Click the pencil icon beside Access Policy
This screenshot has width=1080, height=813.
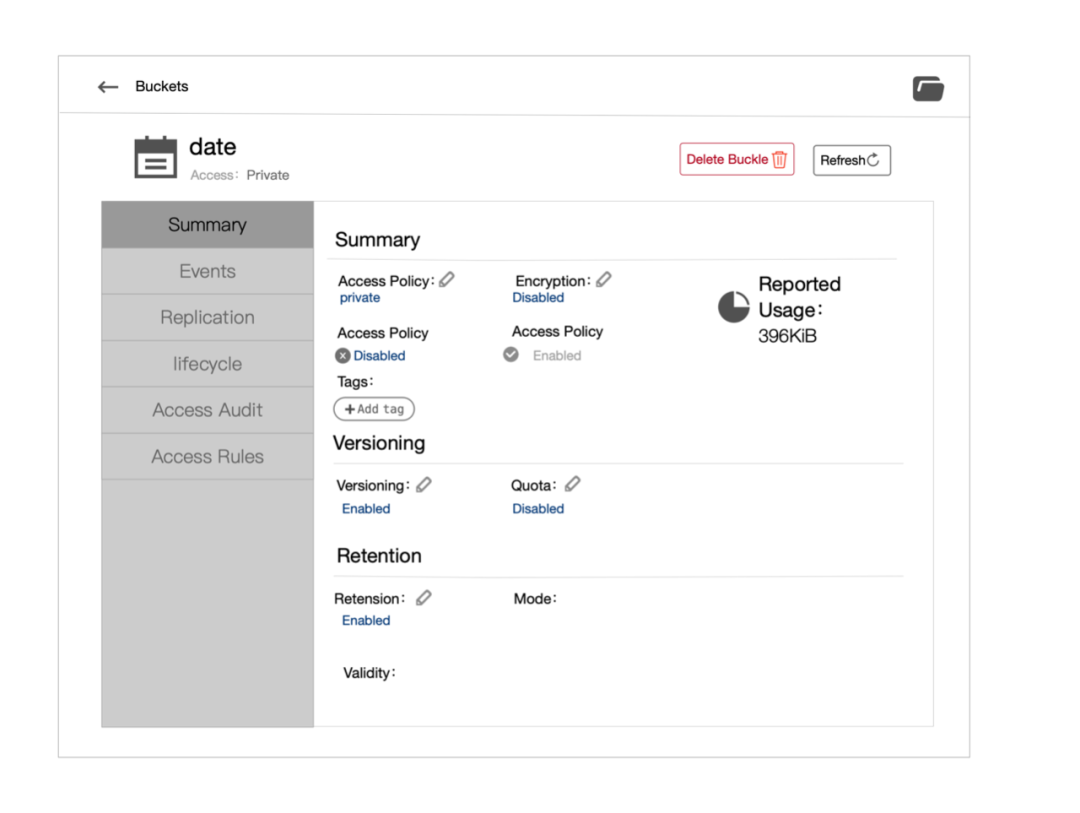click(x=447, y=280)
